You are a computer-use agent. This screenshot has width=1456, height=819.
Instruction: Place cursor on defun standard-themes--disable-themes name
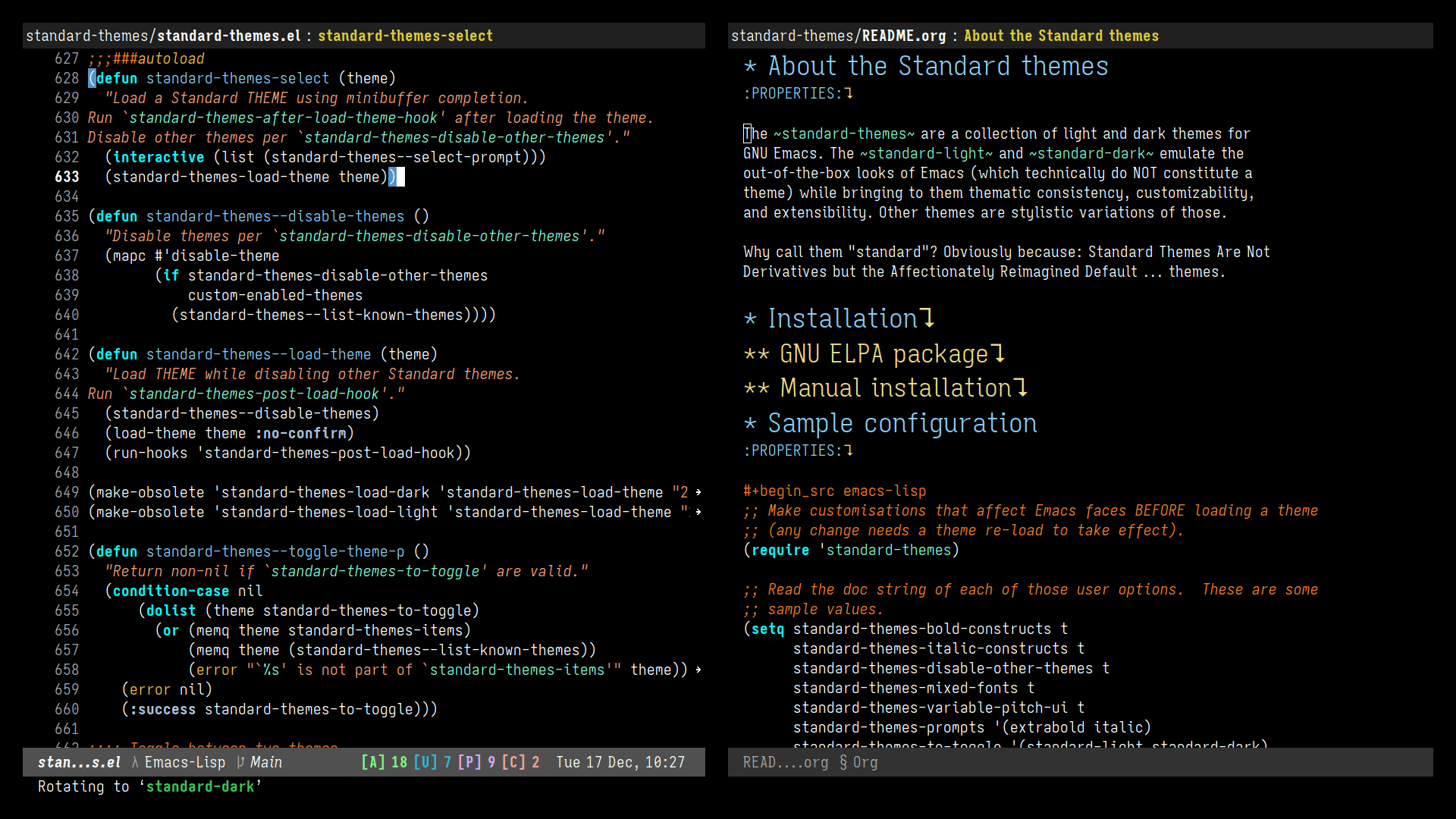275,216
